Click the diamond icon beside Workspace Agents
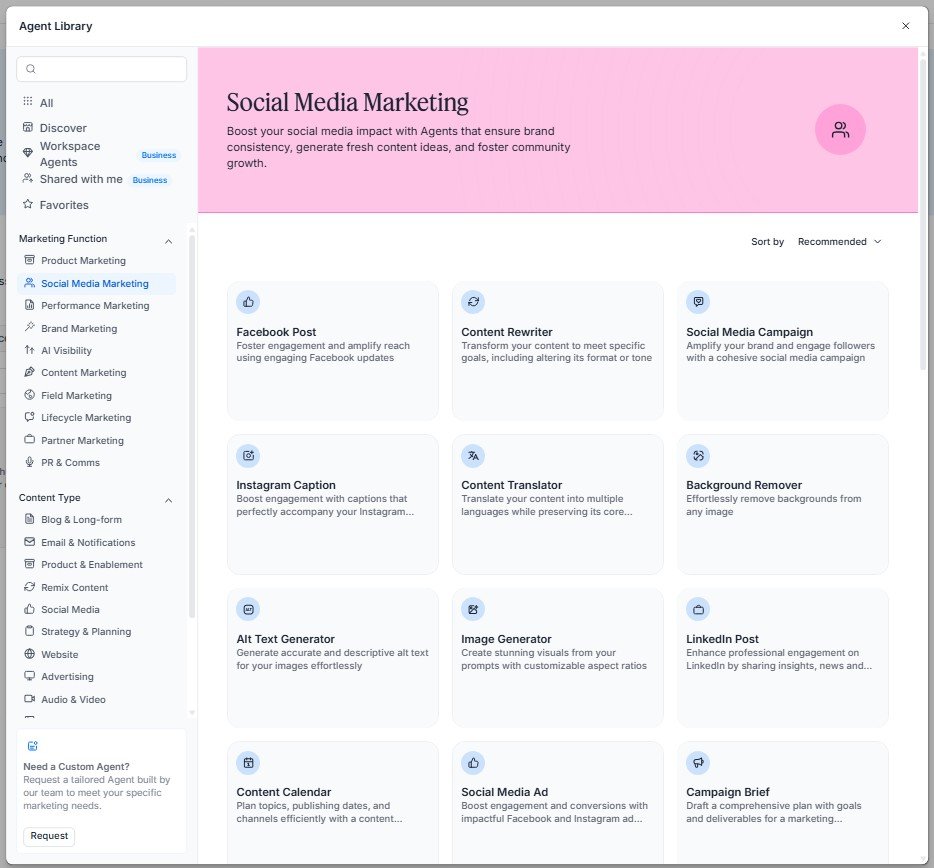Image resolution: width=934 pixels, height=868 pixels. point(27,153)
